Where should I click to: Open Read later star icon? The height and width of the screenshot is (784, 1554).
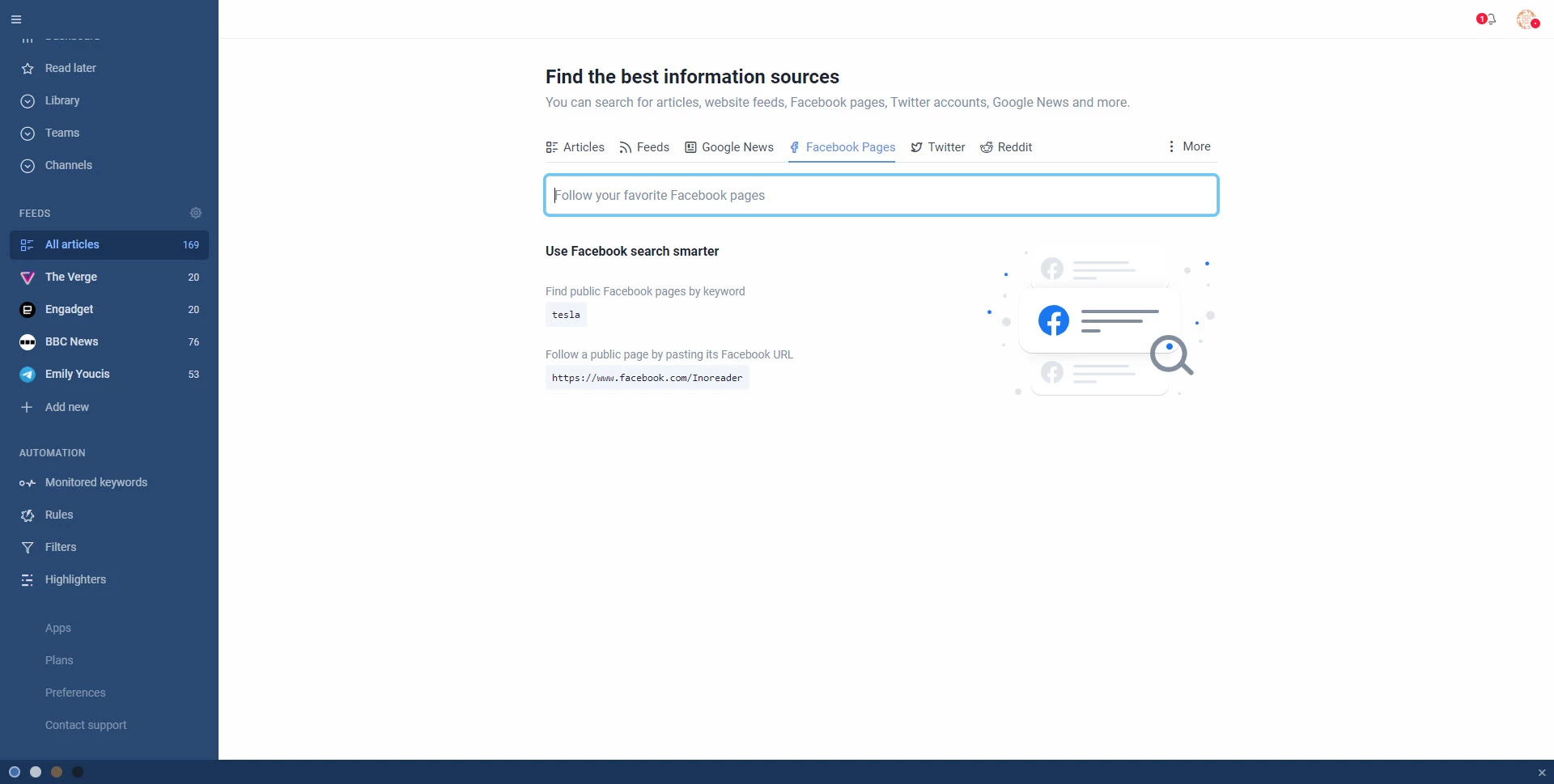point(28,69)
